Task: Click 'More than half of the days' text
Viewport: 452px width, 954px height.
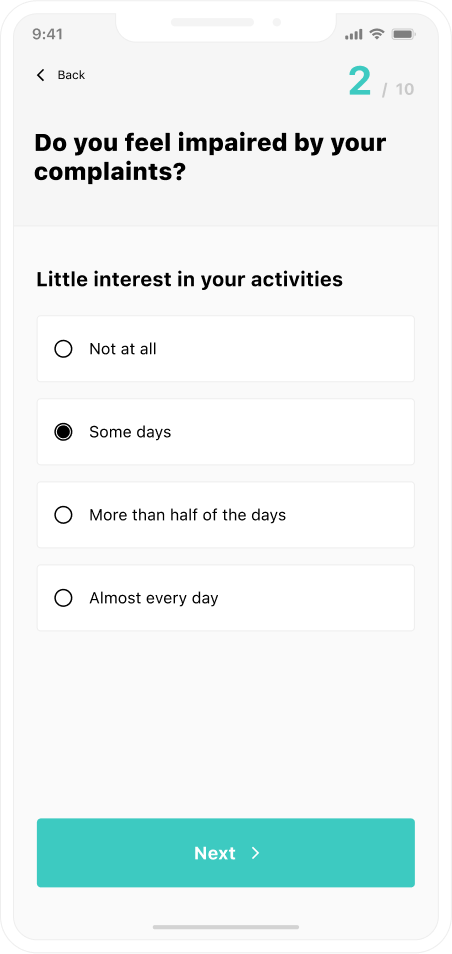Action: [187, 515]
